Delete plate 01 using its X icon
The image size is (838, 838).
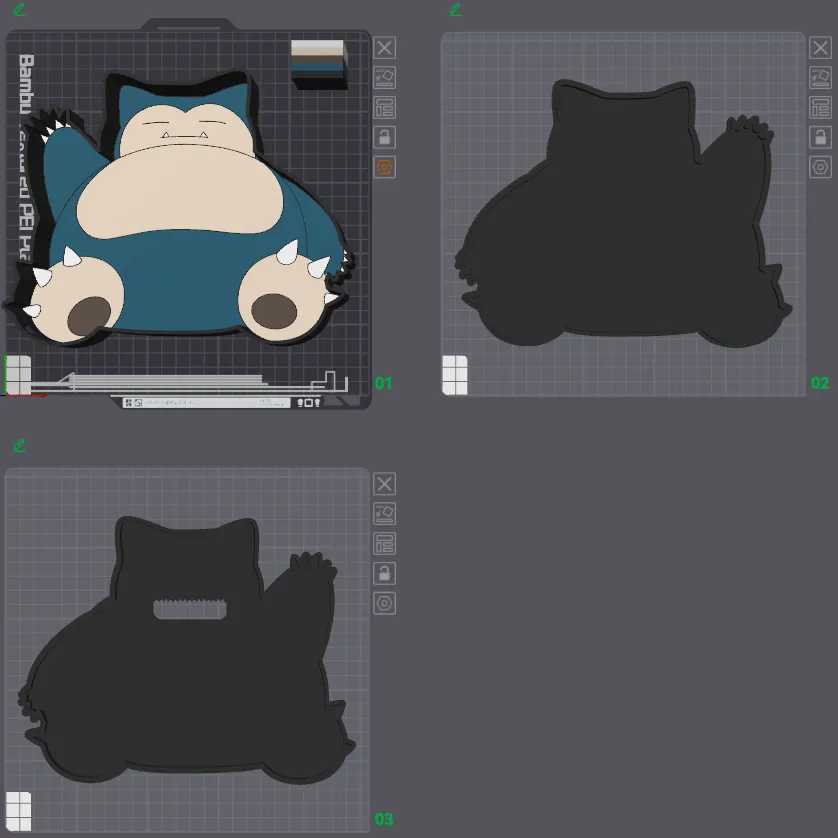tap(384, 47)
